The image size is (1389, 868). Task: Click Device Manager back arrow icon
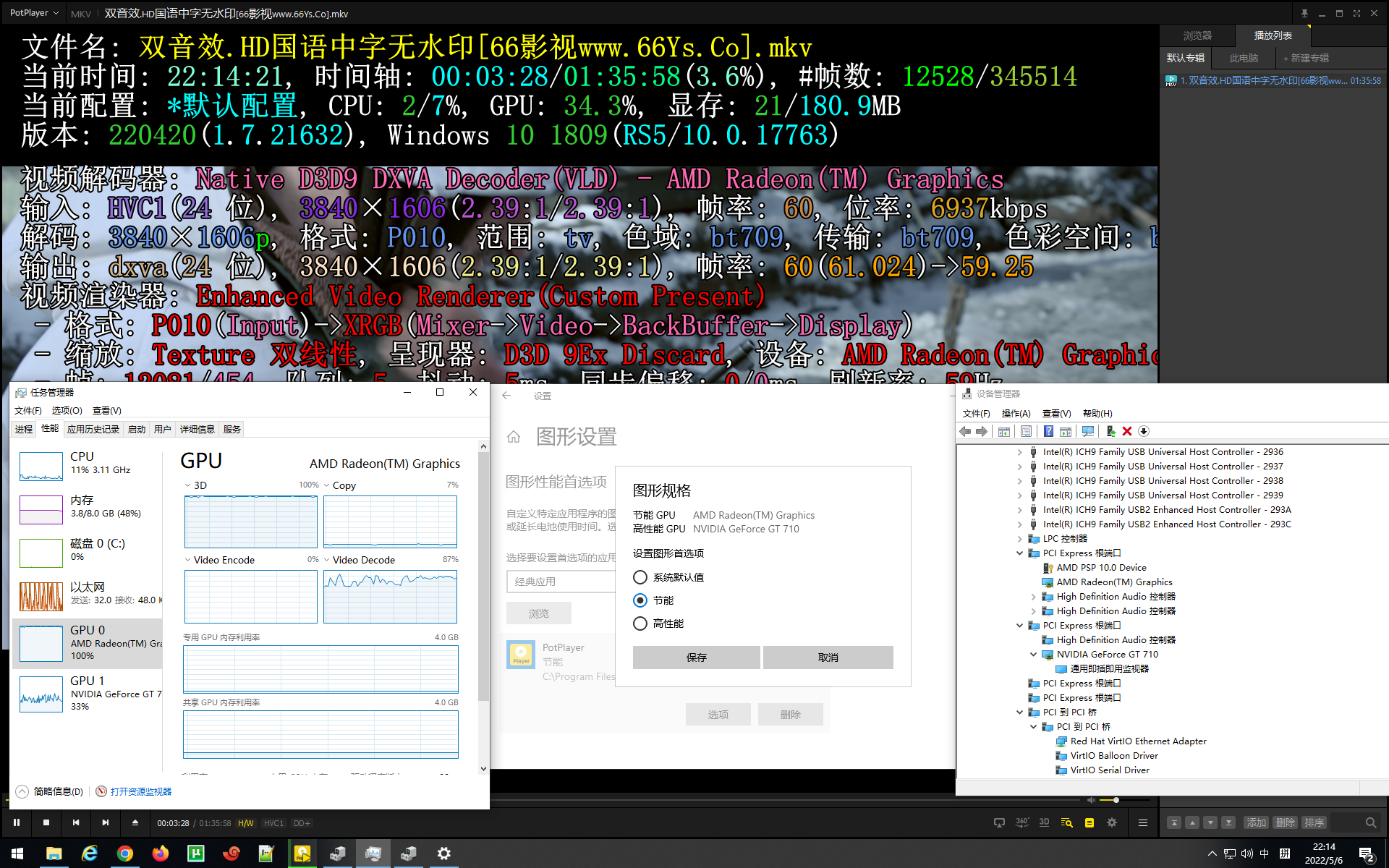965,431
